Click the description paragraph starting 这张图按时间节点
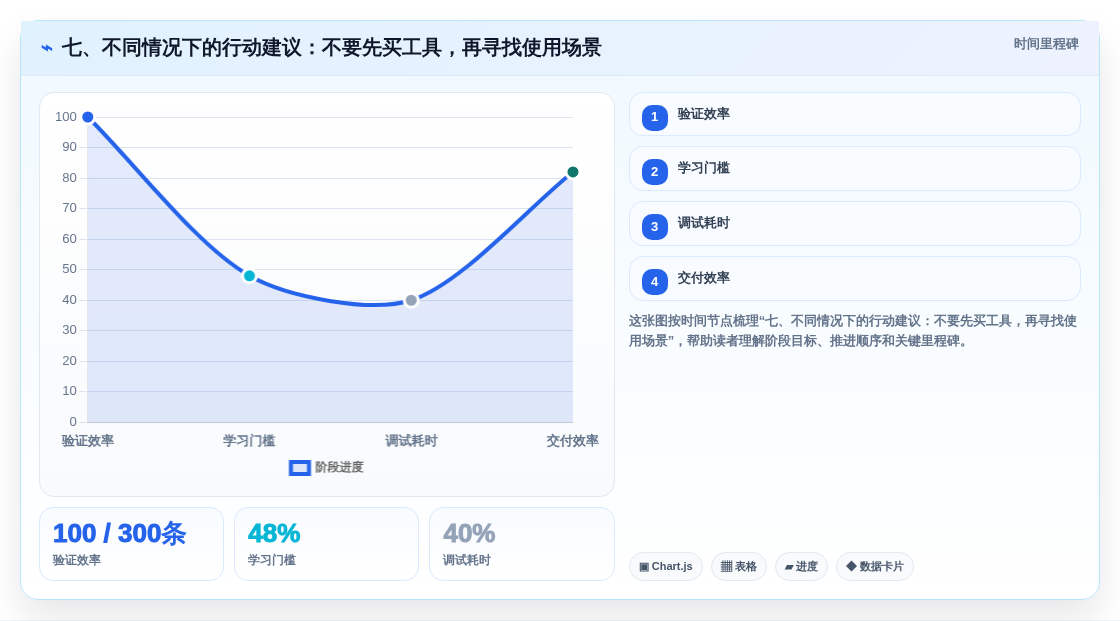Screen dimensions: 1120x621 (x=853, y=331)
